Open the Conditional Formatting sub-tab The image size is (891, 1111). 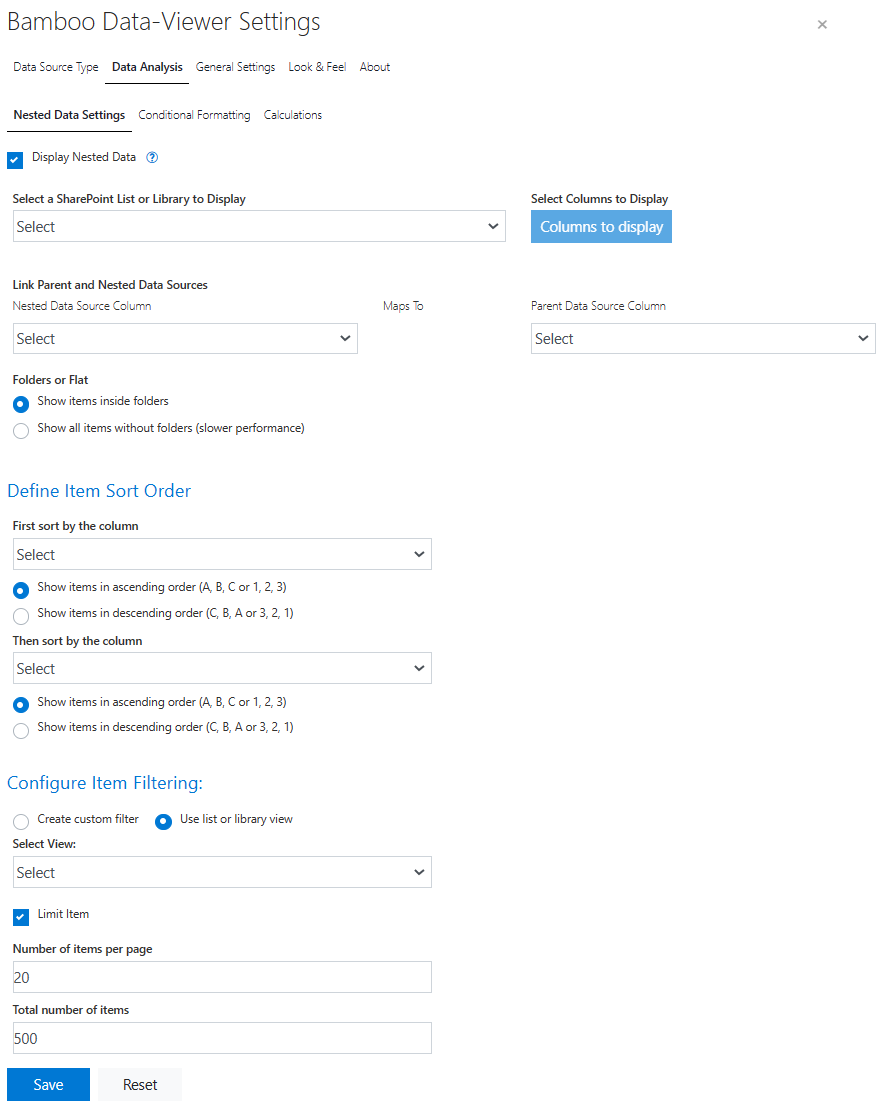[194, 115]
